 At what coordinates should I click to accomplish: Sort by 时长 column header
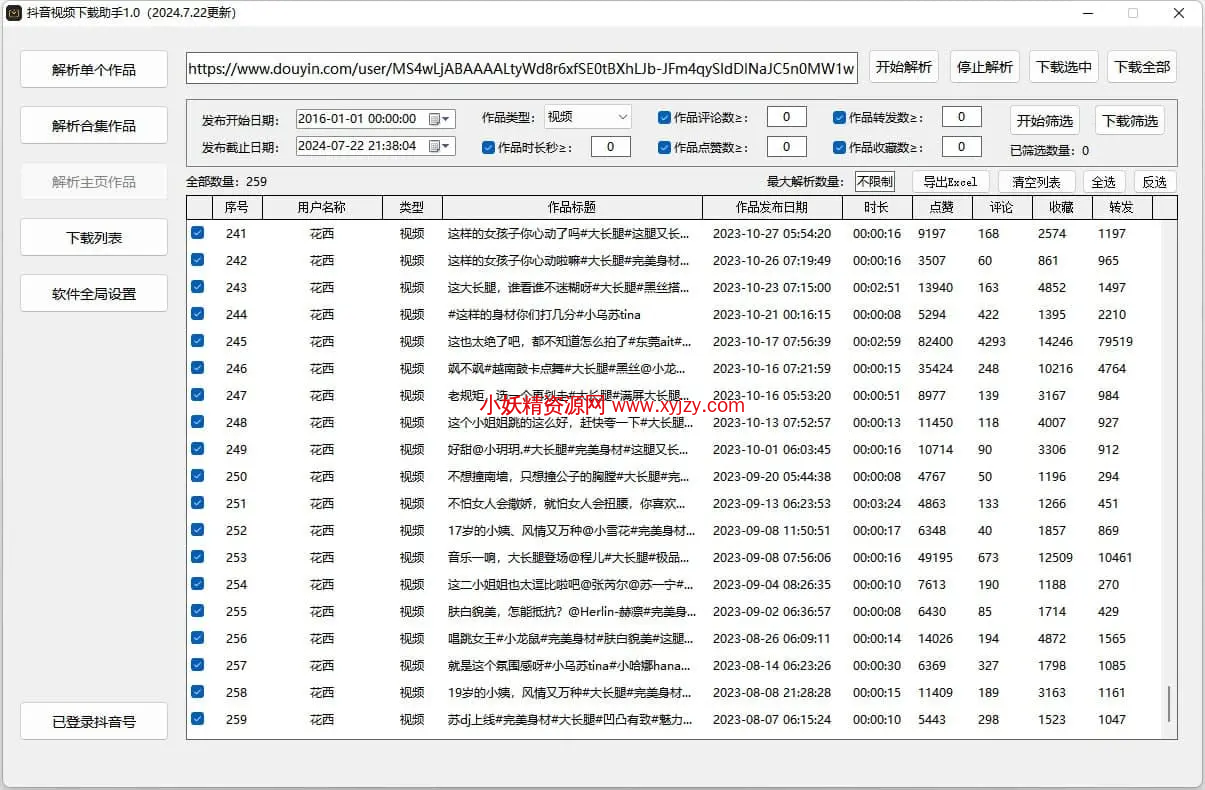[877, 207]
